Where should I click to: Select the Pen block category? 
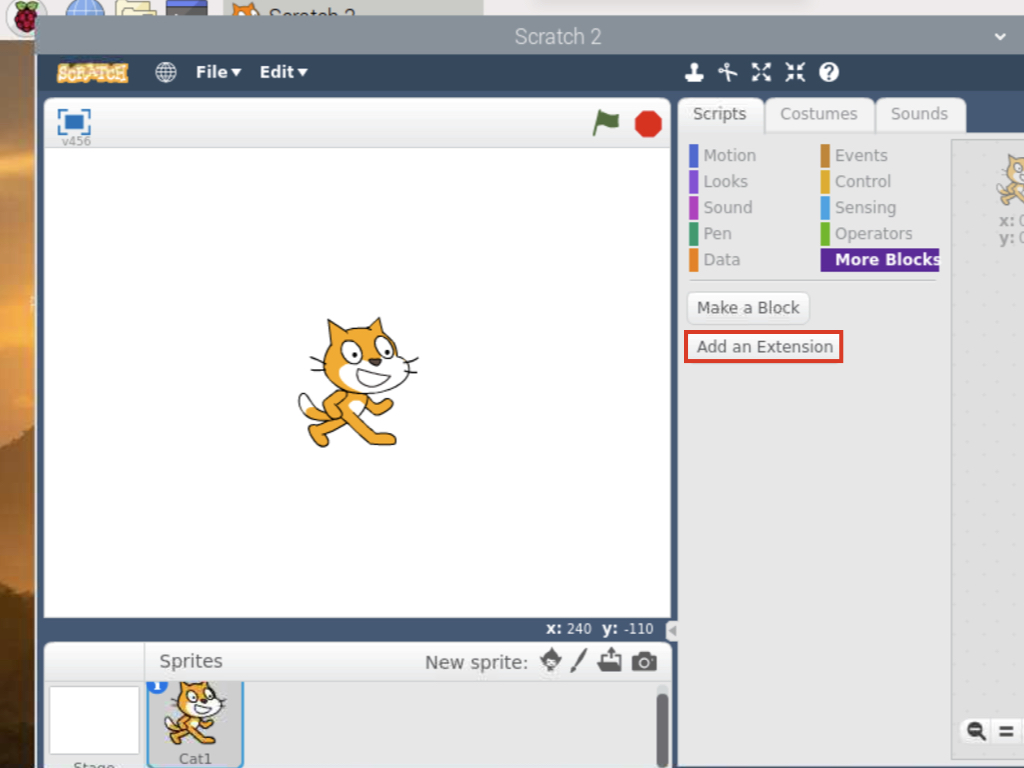click(x=711, y=234)
